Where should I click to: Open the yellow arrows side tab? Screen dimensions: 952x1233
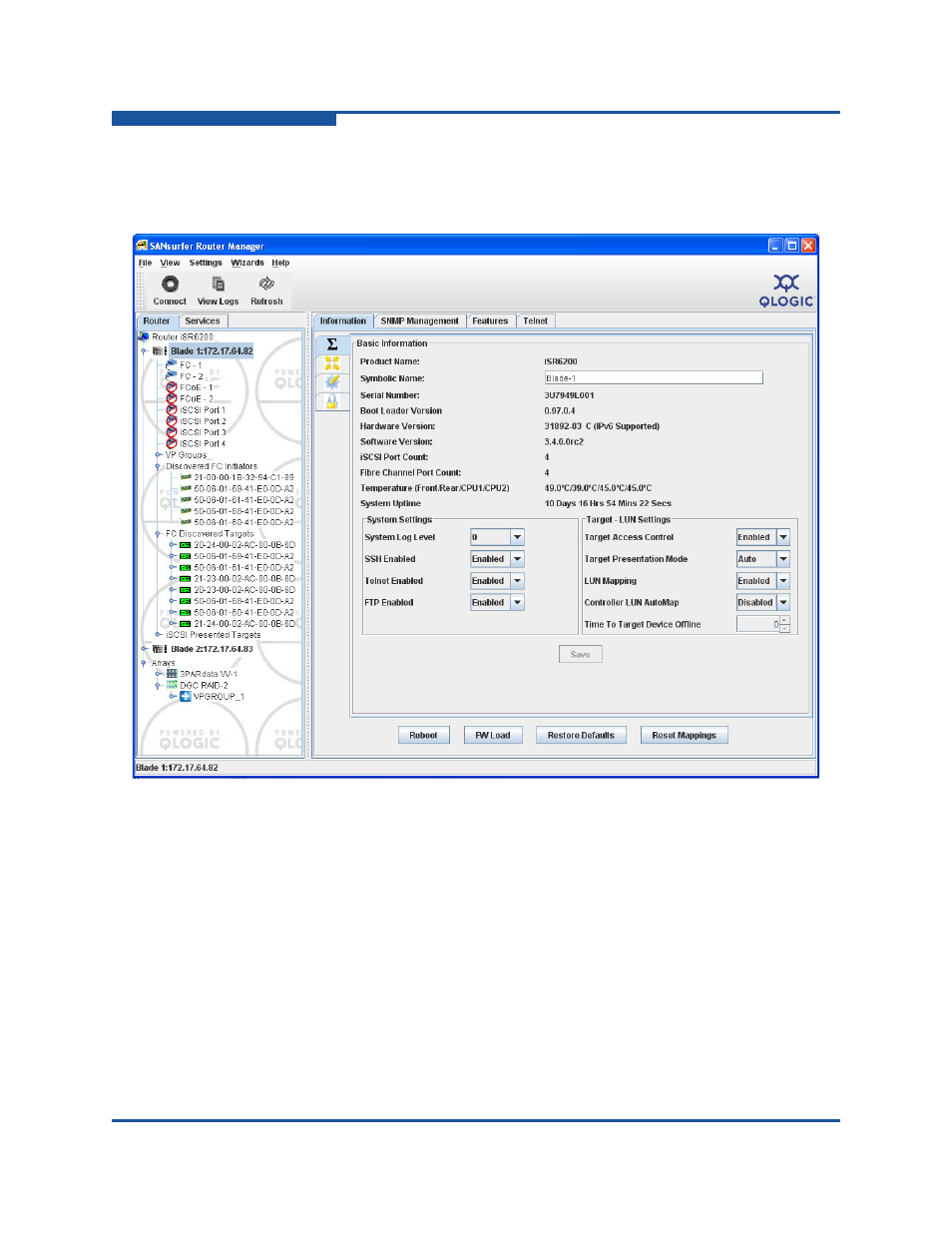tap(332, 363)
